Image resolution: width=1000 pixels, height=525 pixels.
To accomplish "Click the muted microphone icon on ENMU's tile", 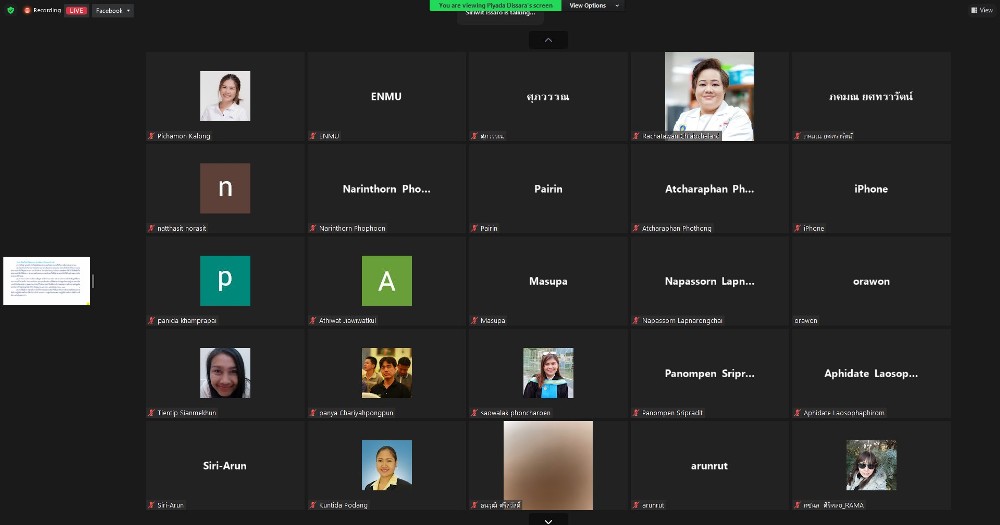I will pos(313,136).
